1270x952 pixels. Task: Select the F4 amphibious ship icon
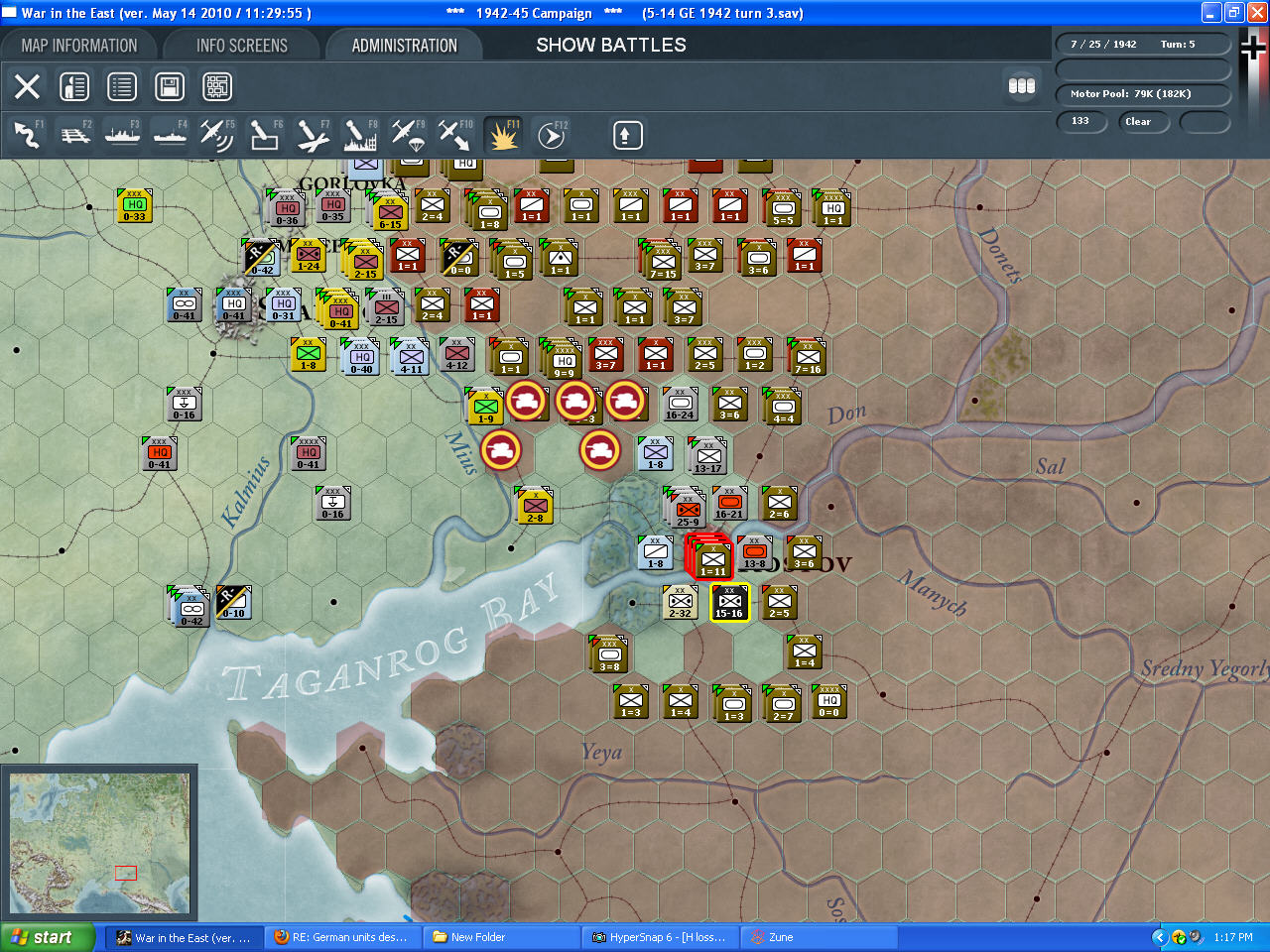click(x=170, y=135)
